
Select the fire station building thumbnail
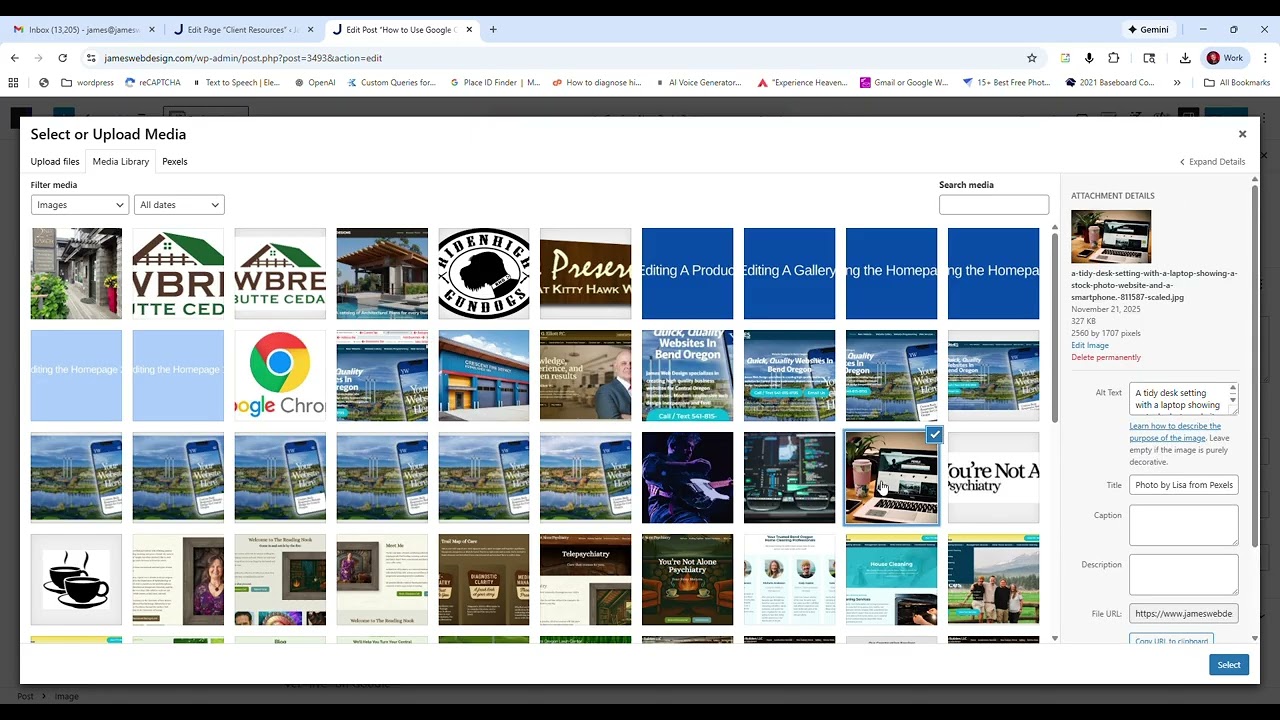tap(484, 376)
